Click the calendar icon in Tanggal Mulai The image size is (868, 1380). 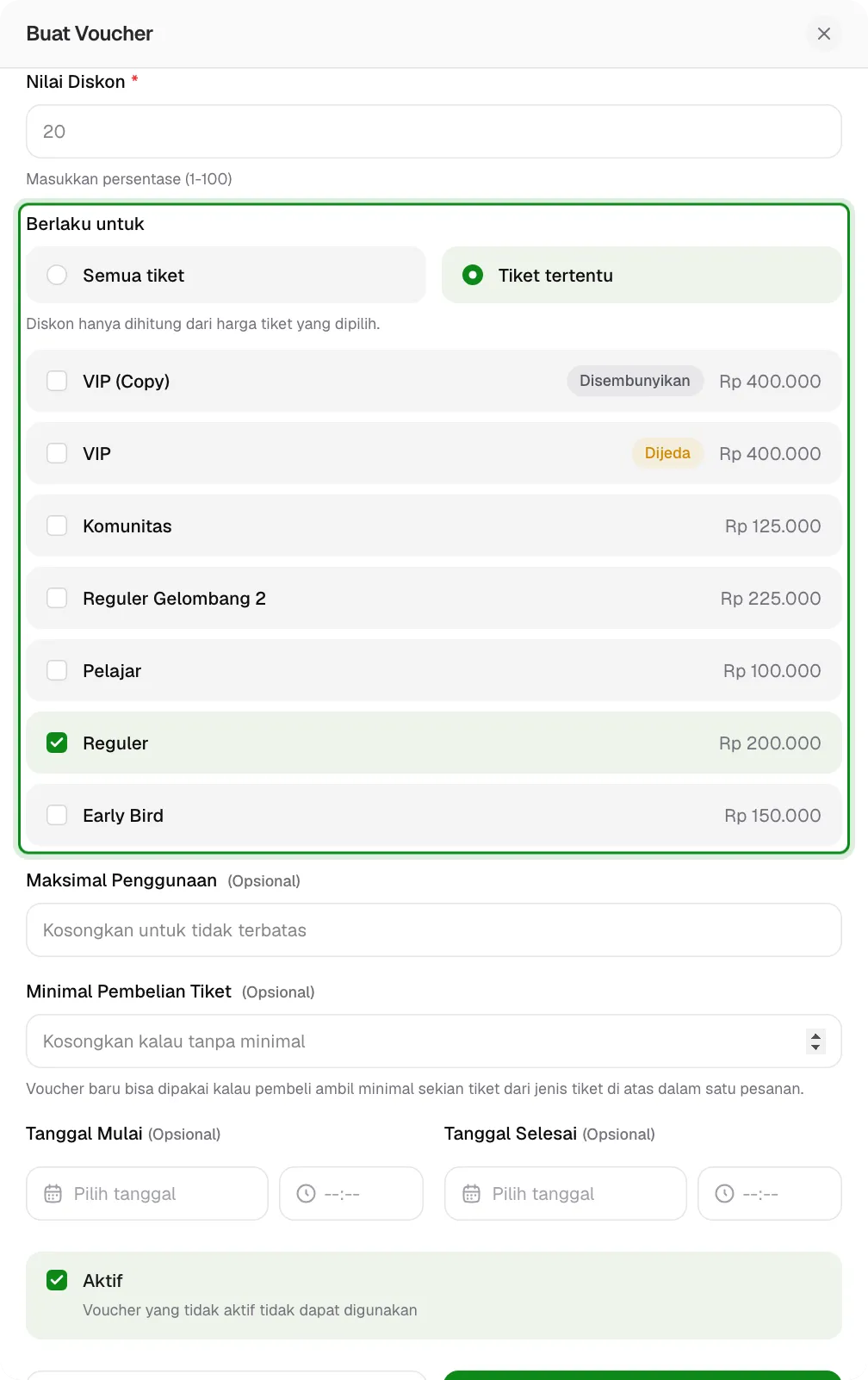tap(53, 1194)
